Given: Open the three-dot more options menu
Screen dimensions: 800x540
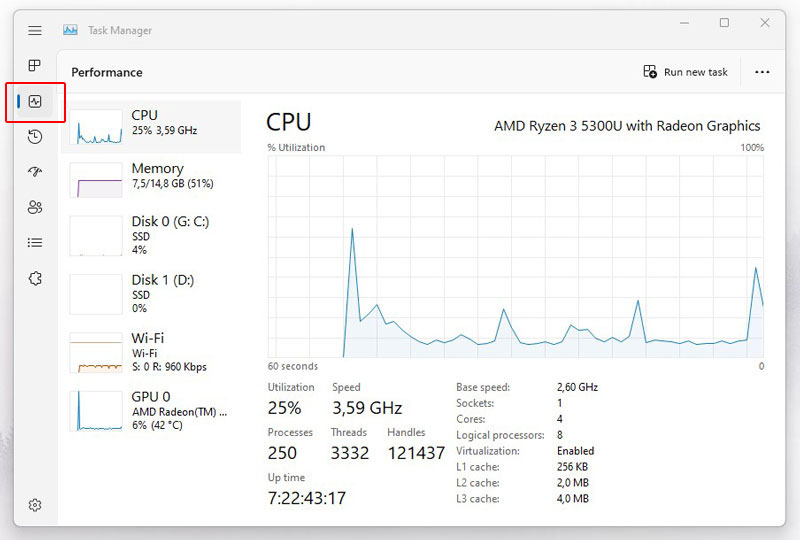Looking at the screenshot, I should coord(762,72).
